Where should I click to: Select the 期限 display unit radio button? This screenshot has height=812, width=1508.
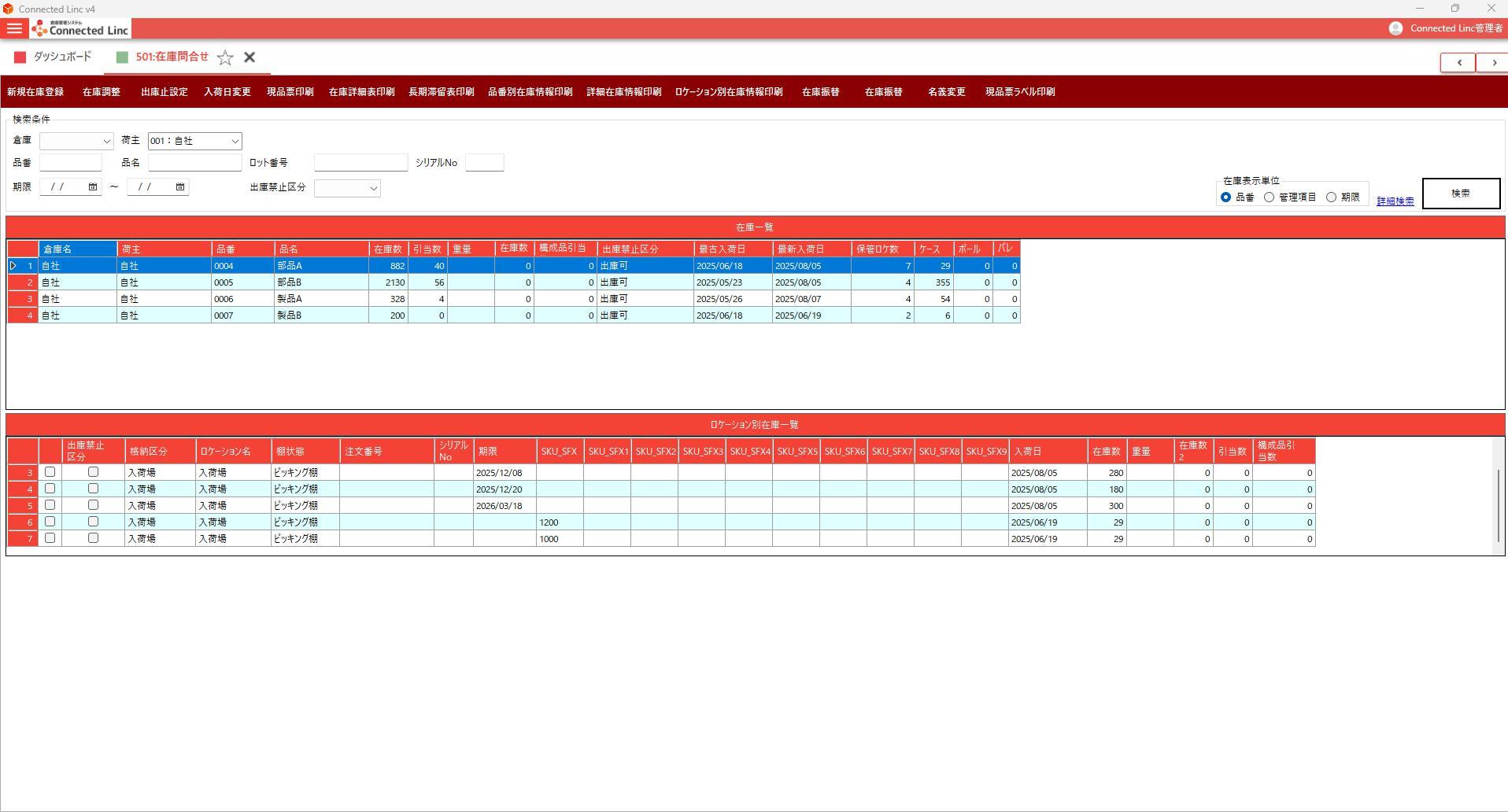tap(1331, 197)
